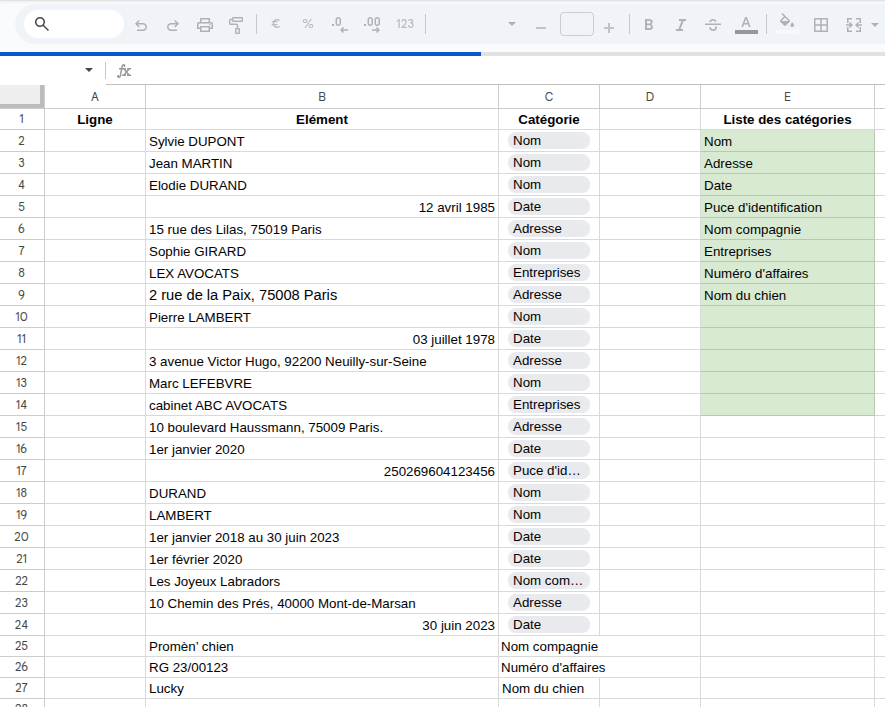Select column B header
Image resolution: width=885 pixels, height=707 pixels.
pyautogui.click(x=322, y=97)
